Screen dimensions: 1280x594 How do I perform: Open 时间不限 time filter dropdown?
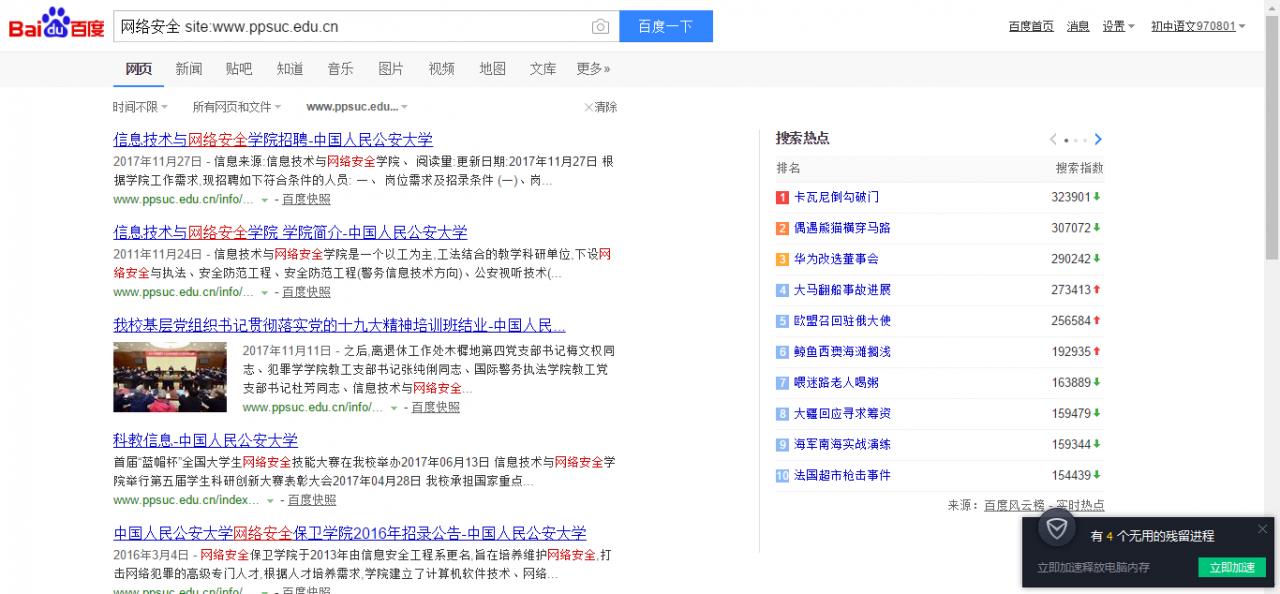pos(140,107)
